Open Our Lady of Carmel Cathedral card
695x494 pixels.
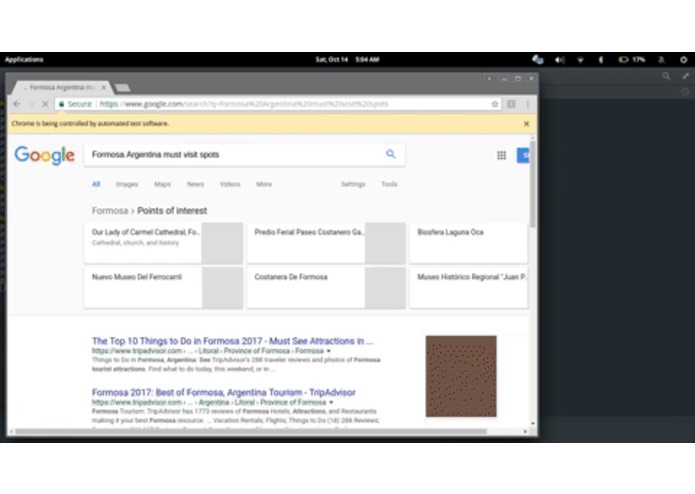164,243
